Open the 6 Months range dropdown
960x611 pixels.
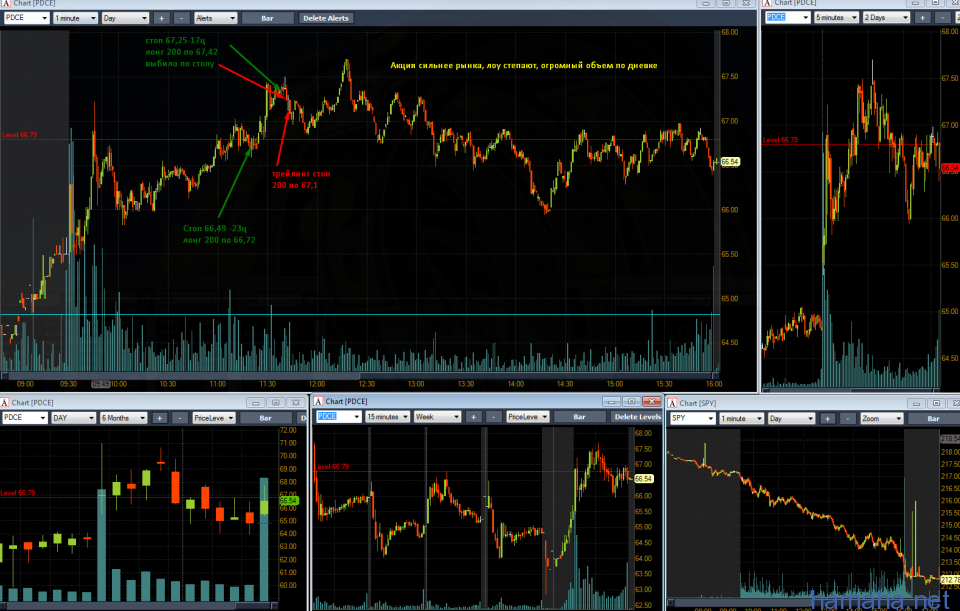(123, 418)
